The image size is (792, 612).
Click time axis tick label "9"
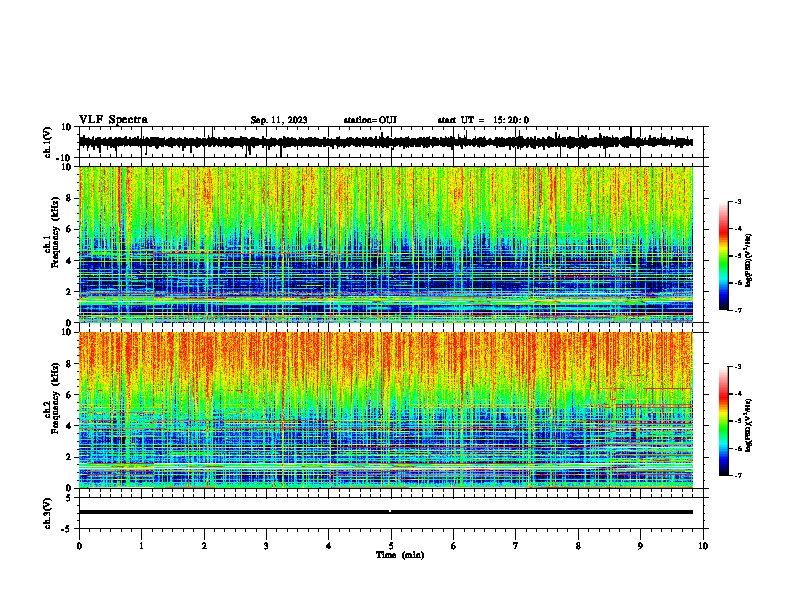click(640, 546)
